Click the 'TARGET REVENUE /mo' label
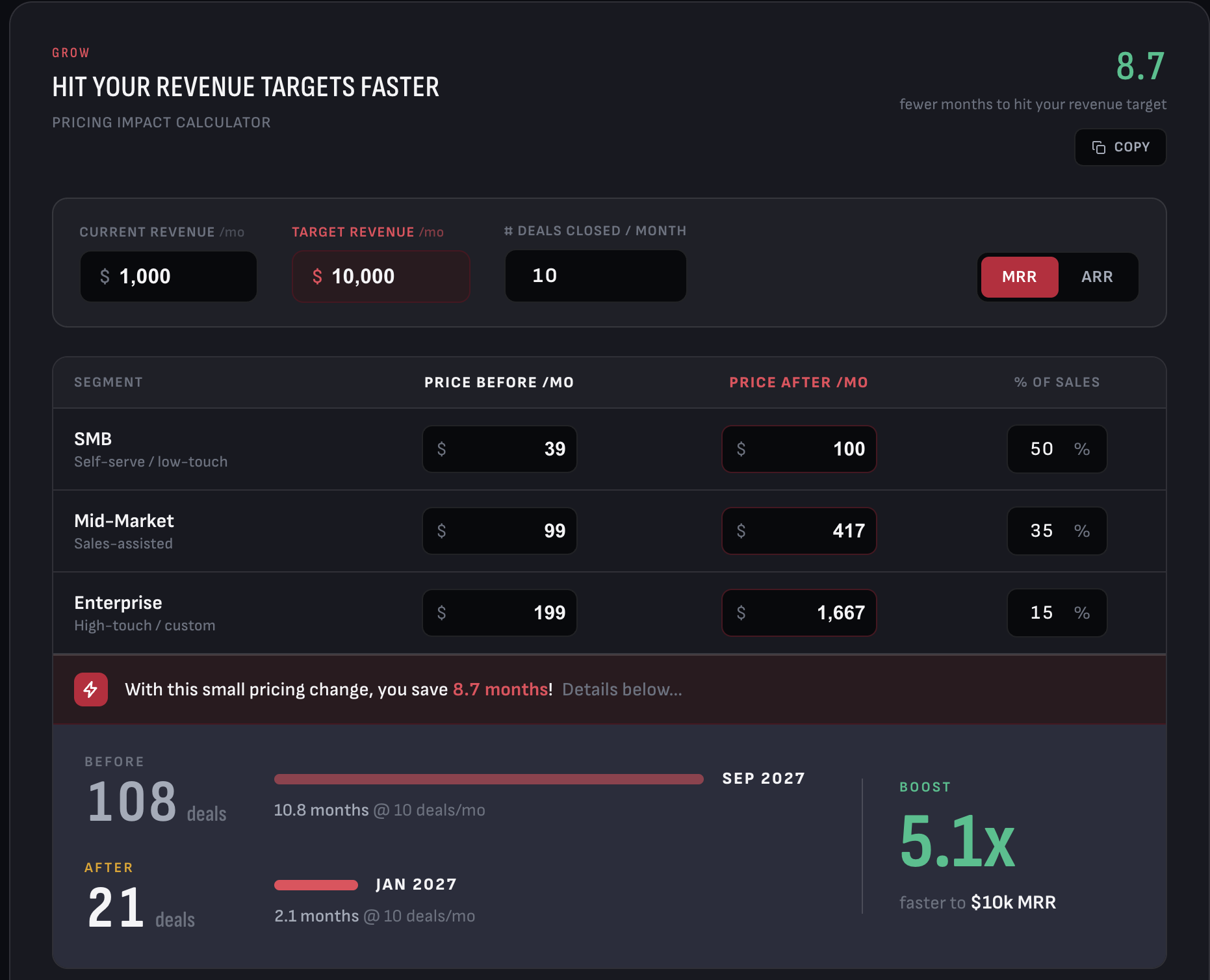Viewport: 1210px width, 980px height. click(x=368, y=233)
